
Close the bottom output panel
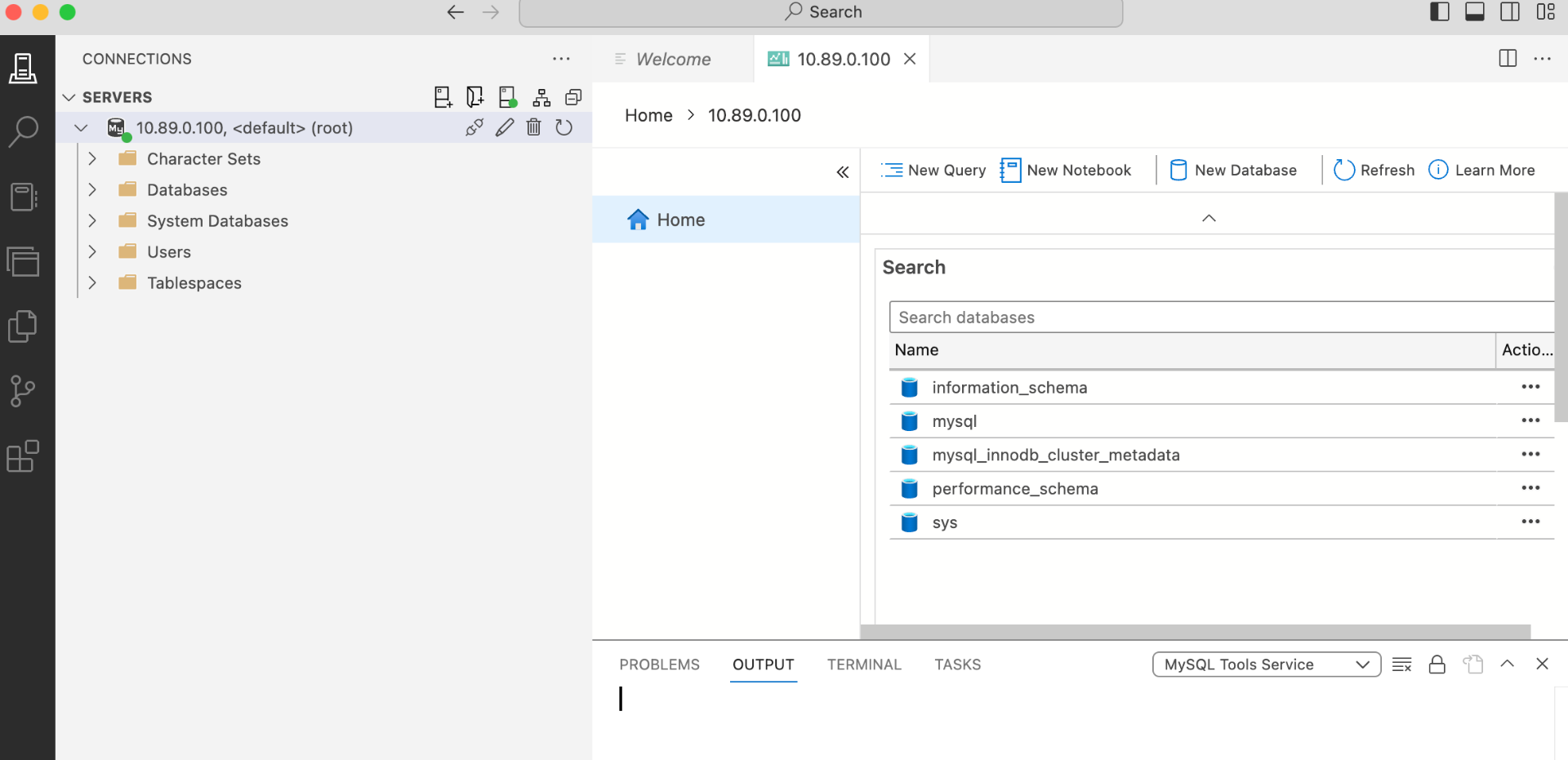[1543, 664]
